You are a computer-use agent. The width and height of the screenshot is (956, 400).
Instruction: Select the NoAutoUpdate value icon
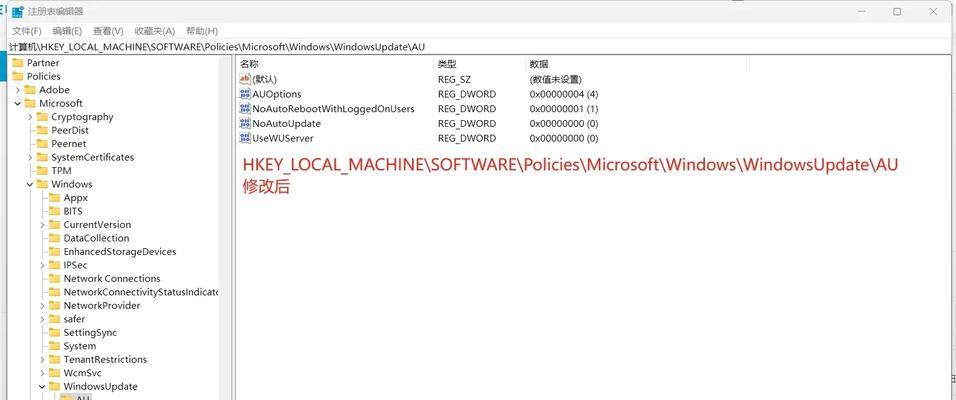[245, 123]
